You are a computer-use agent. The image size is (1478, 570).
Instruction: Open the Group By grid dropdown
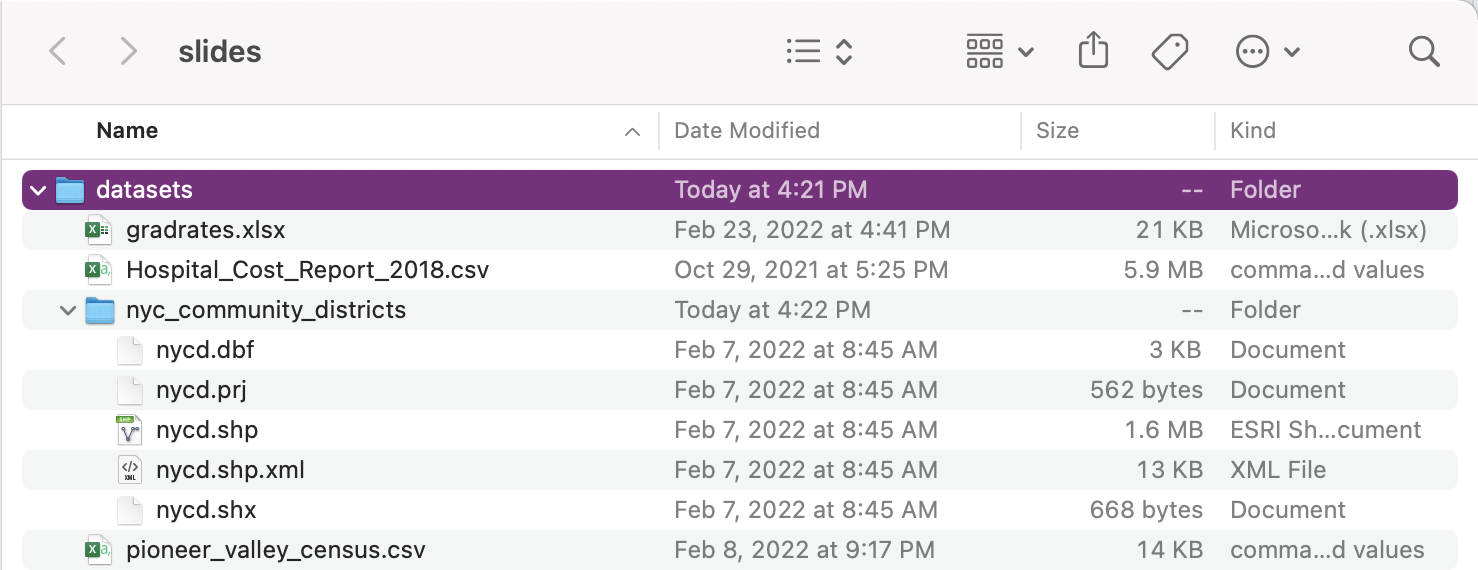pyautogui.click(x=999, y=51)
